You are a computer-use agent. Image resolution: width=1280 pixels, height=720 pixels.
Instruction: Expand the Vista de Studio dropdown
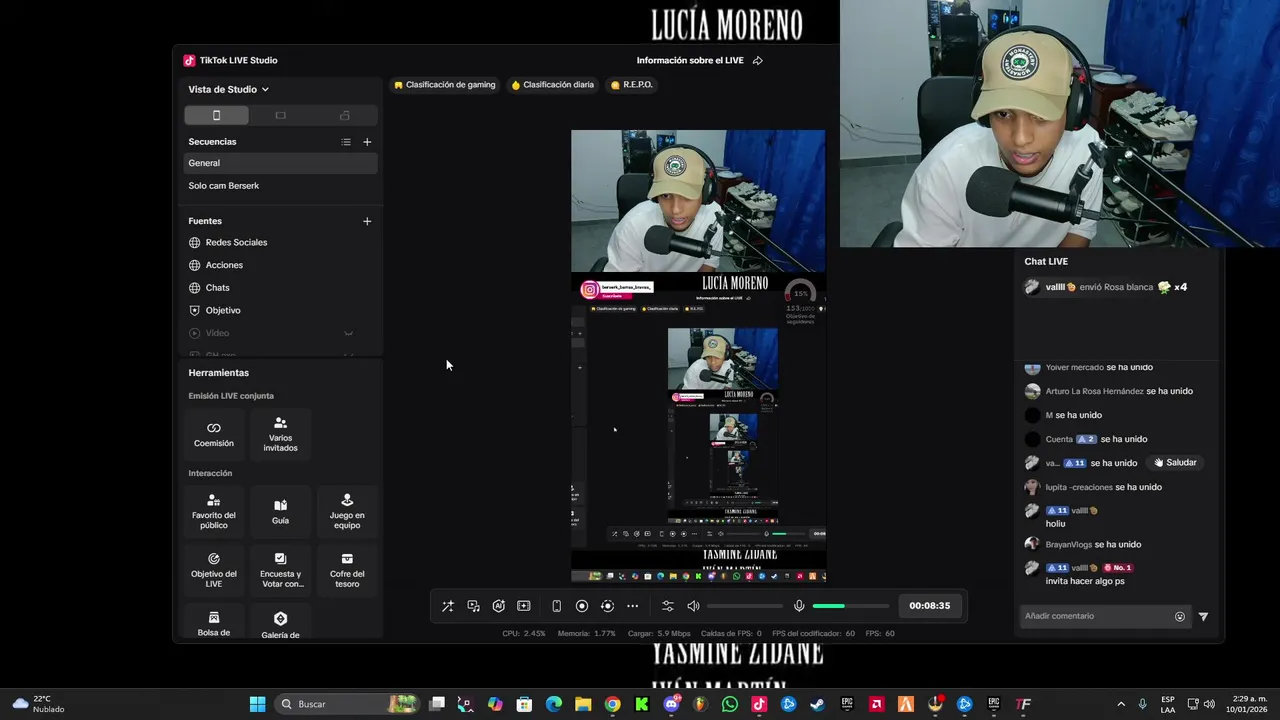[229, 89]
